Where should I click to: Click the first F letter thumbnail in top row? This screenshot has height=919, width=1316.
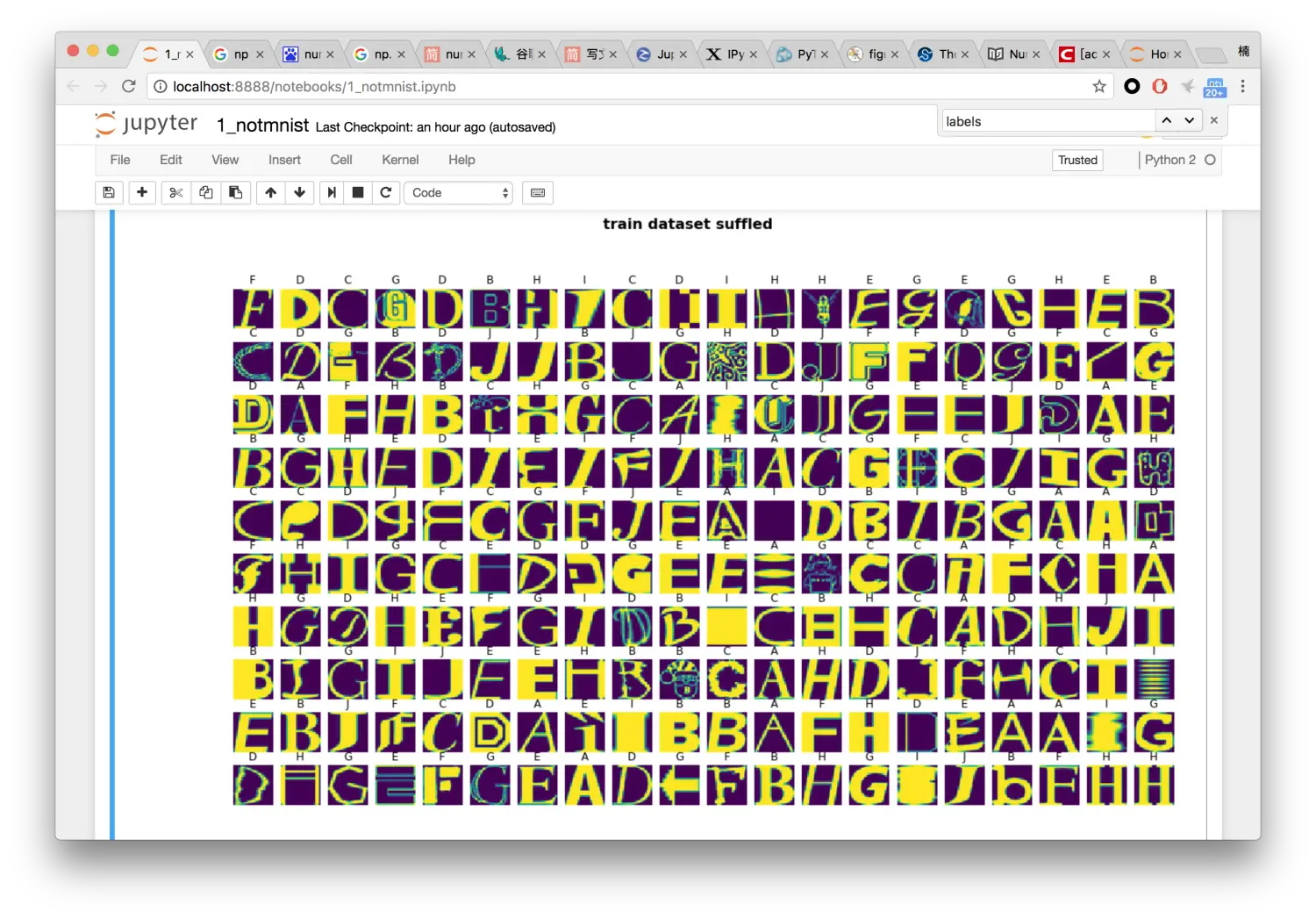(253, 309)
